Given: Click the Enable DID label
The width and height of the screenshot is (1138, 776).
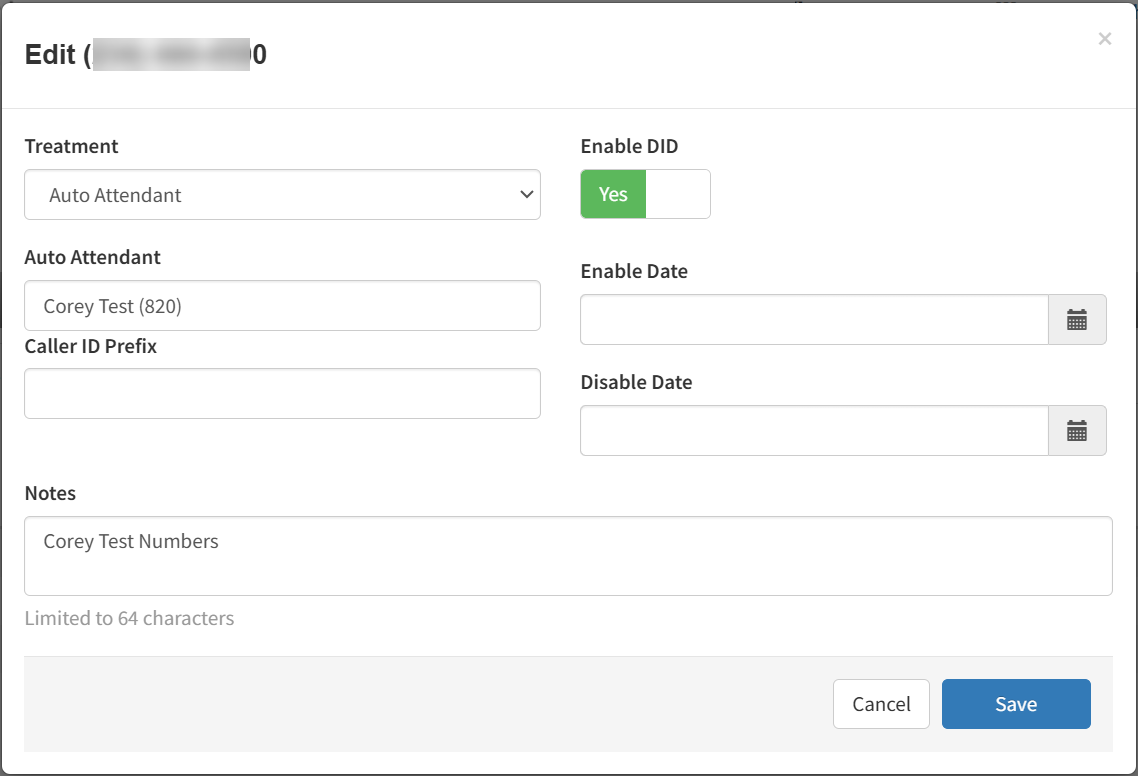Looking at the screenshot, I should 629,146.
